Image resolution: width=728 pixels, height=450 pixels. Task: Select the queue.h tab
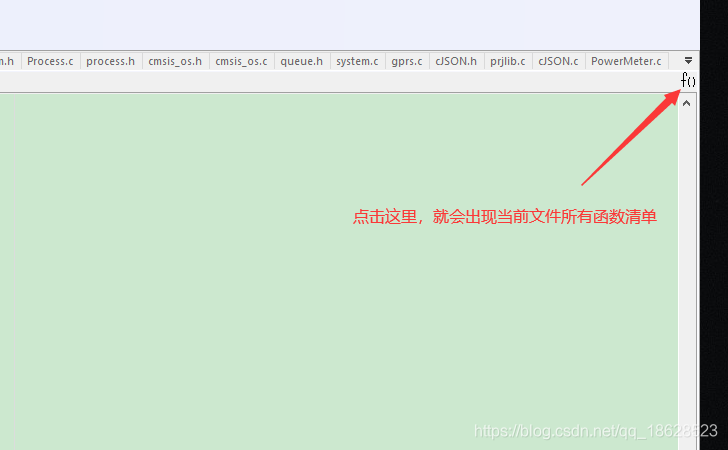(301, 61)
